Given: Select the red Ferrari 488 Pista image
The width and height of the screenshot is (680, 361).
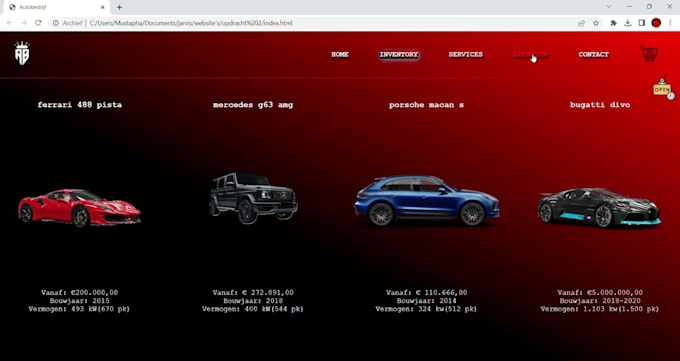Looking at the screenshot, I should (x=79, y=208).
